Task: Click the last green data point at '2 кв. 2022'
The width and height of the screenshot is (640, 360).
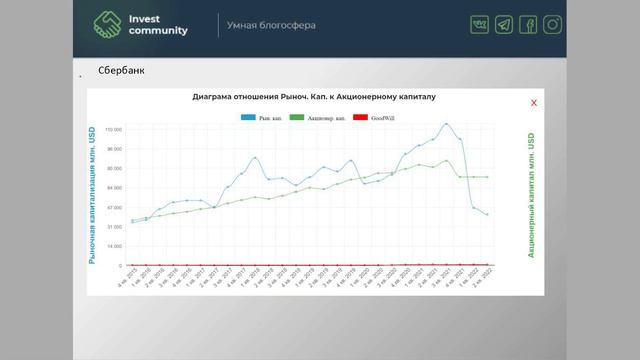Action: click(x=487, y=177)
